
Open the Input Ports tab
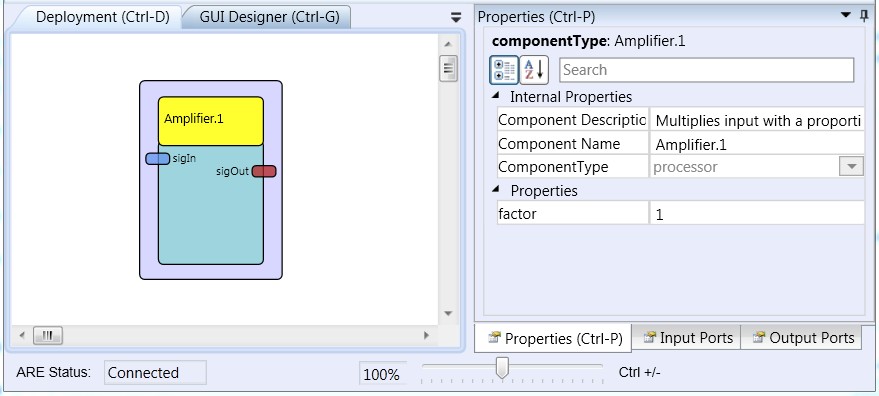(x=687, y=338)
